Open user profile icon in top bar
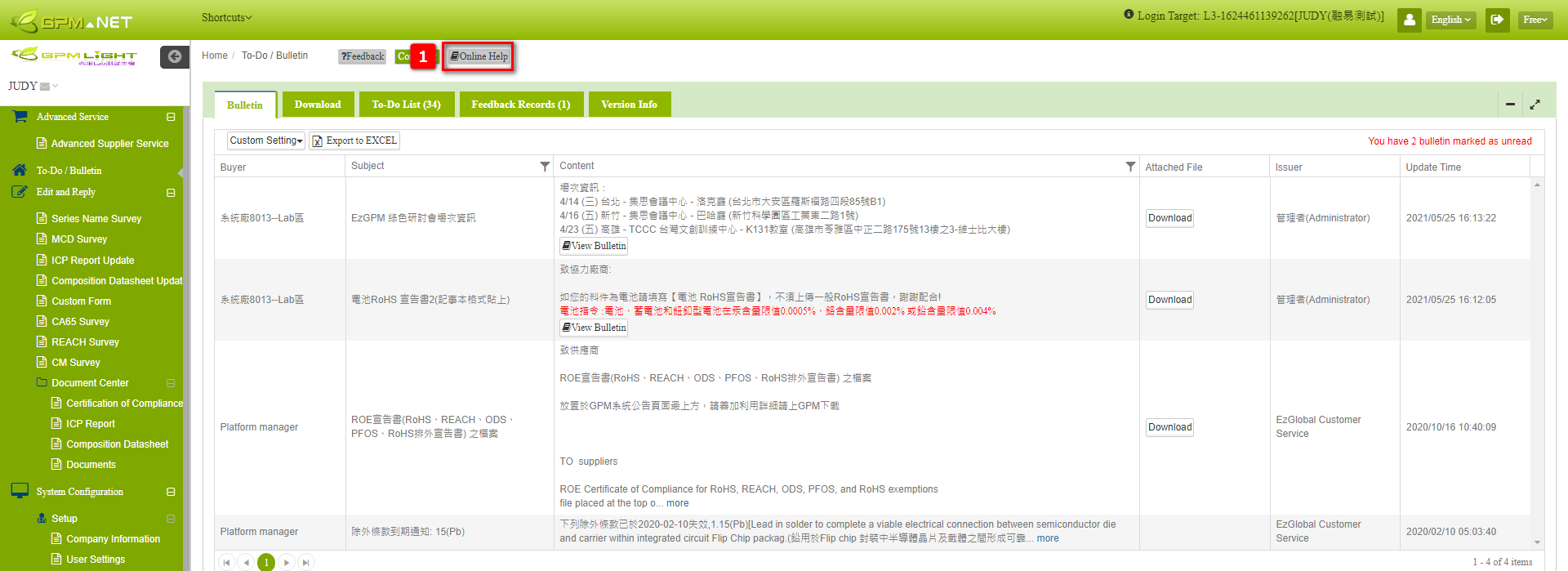The height and width of the screenshot is (571, 1568). point(1410,20)
